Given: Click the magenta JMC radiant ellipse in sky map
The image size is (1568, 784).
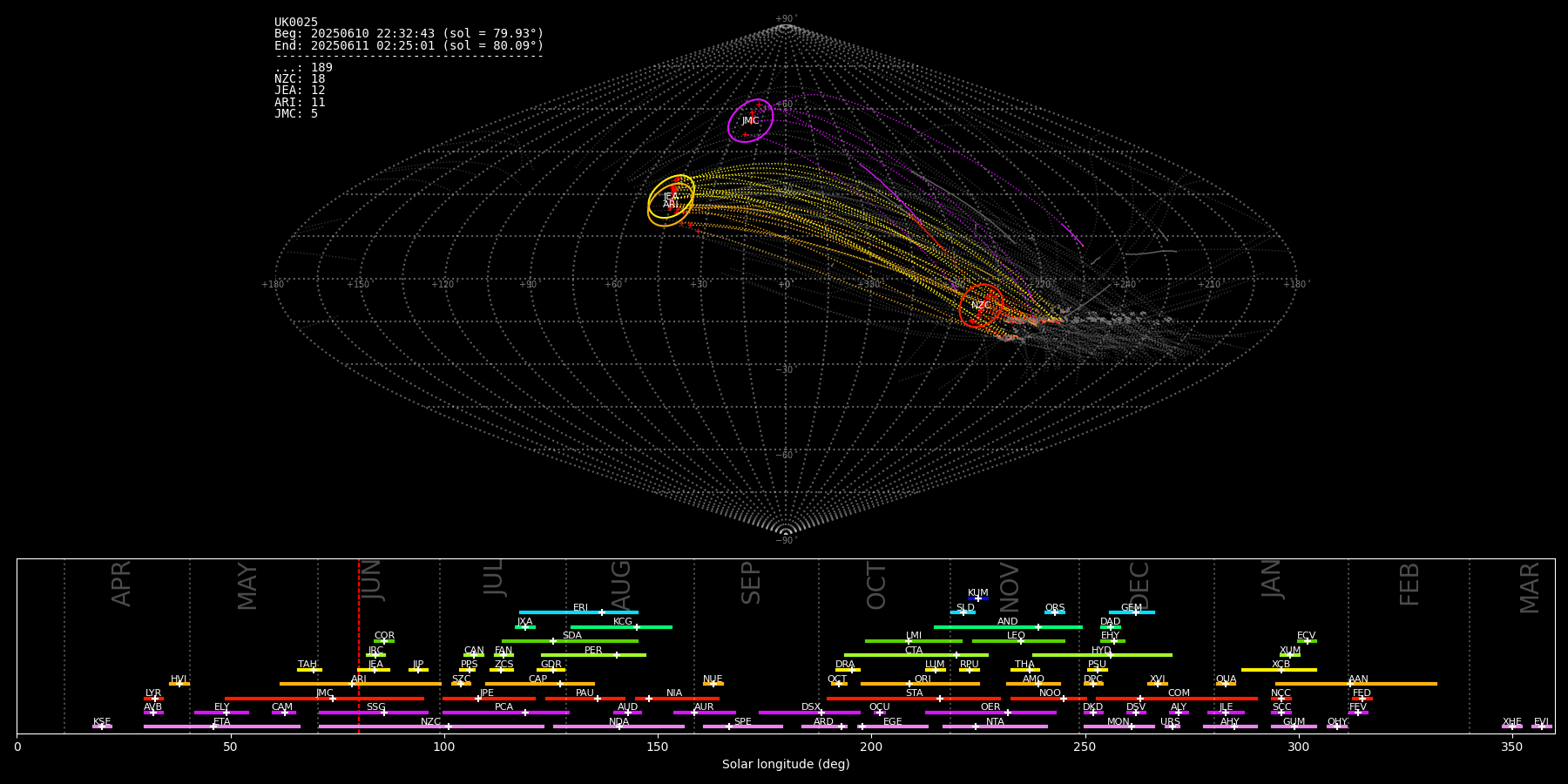Looking at the screenshot, I should 751,120.
